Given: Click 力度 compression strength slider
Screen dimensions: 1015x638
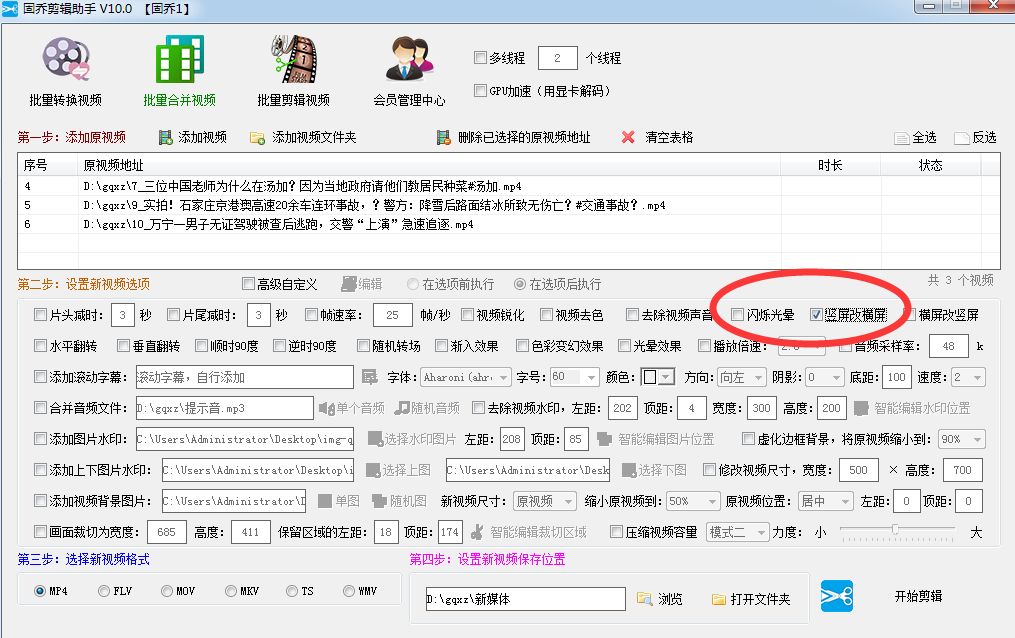Looking at the screenshot, I should click(897, 531).
